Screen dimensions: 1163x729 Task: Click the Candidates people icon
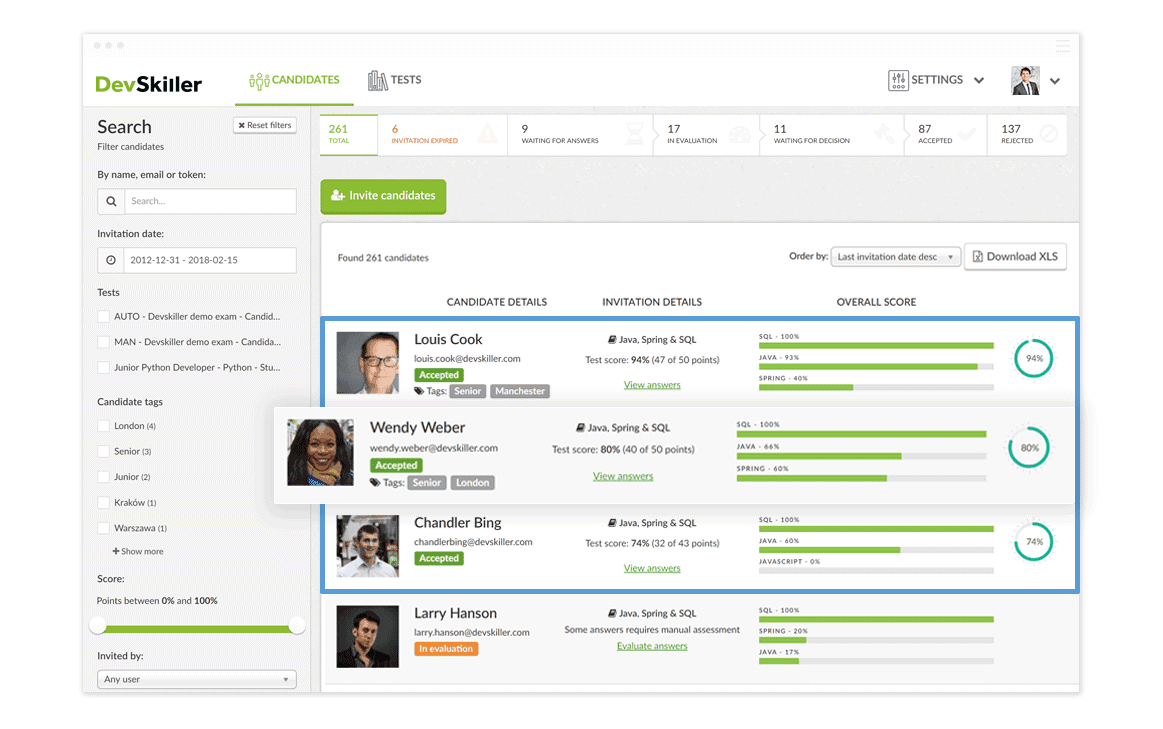258,81
